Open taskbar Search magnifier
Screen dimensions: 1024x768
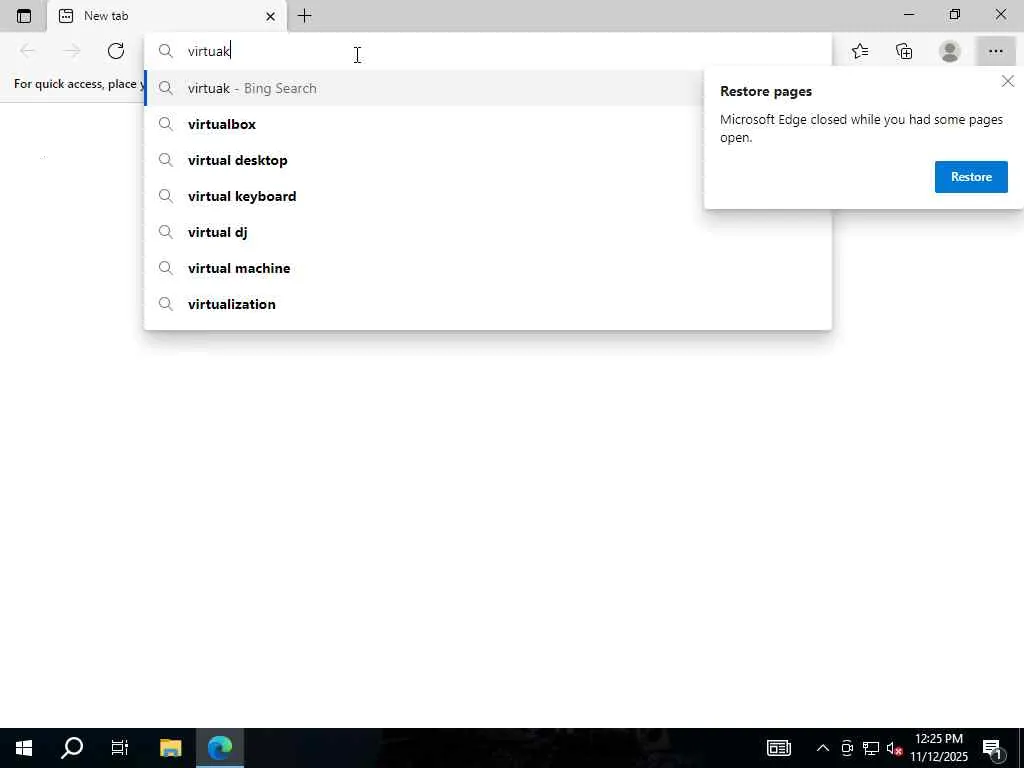point(72,748)
